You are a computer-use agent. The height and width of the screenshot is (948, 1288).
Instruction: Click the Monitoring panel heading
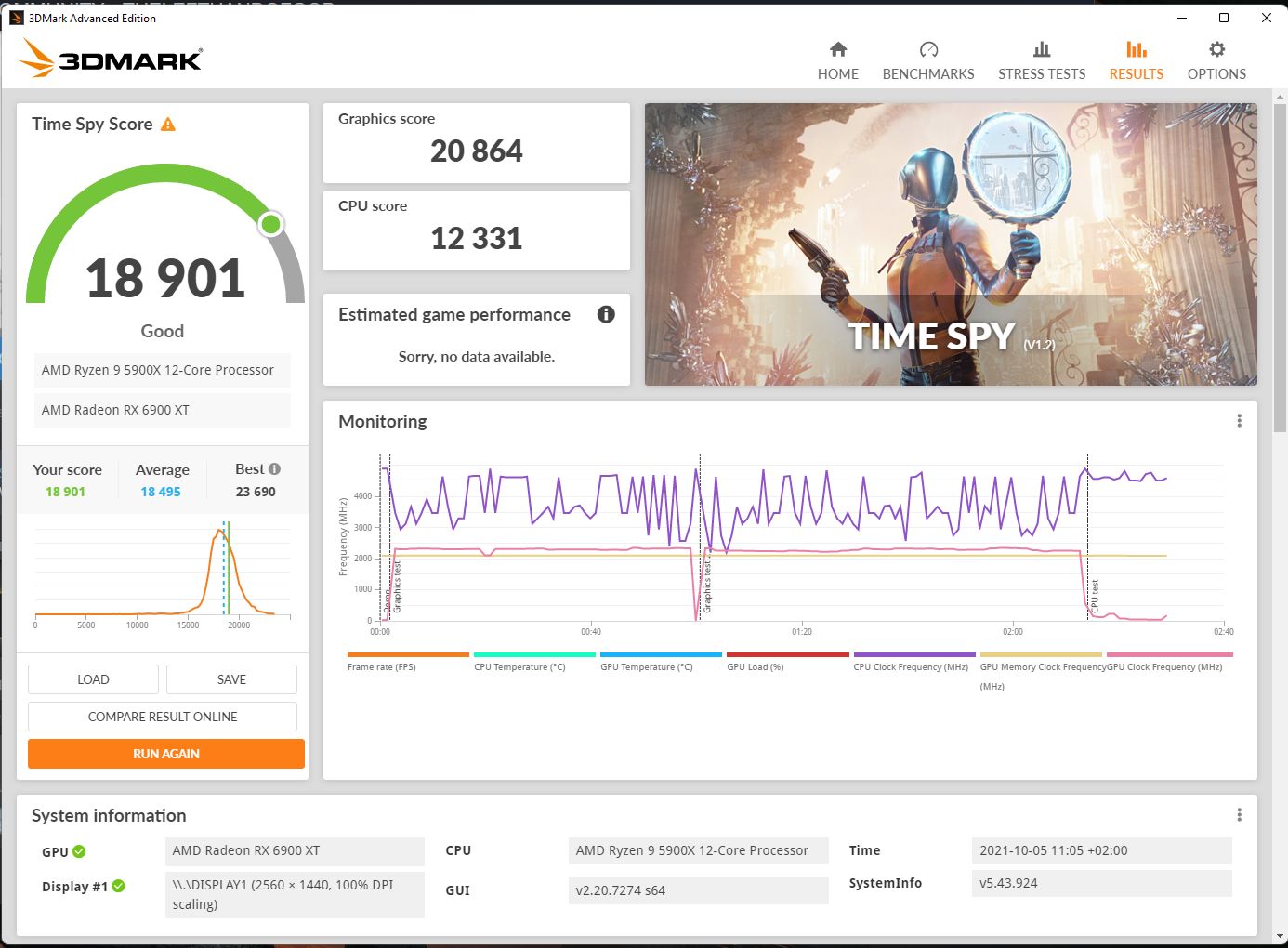(383, 421)
